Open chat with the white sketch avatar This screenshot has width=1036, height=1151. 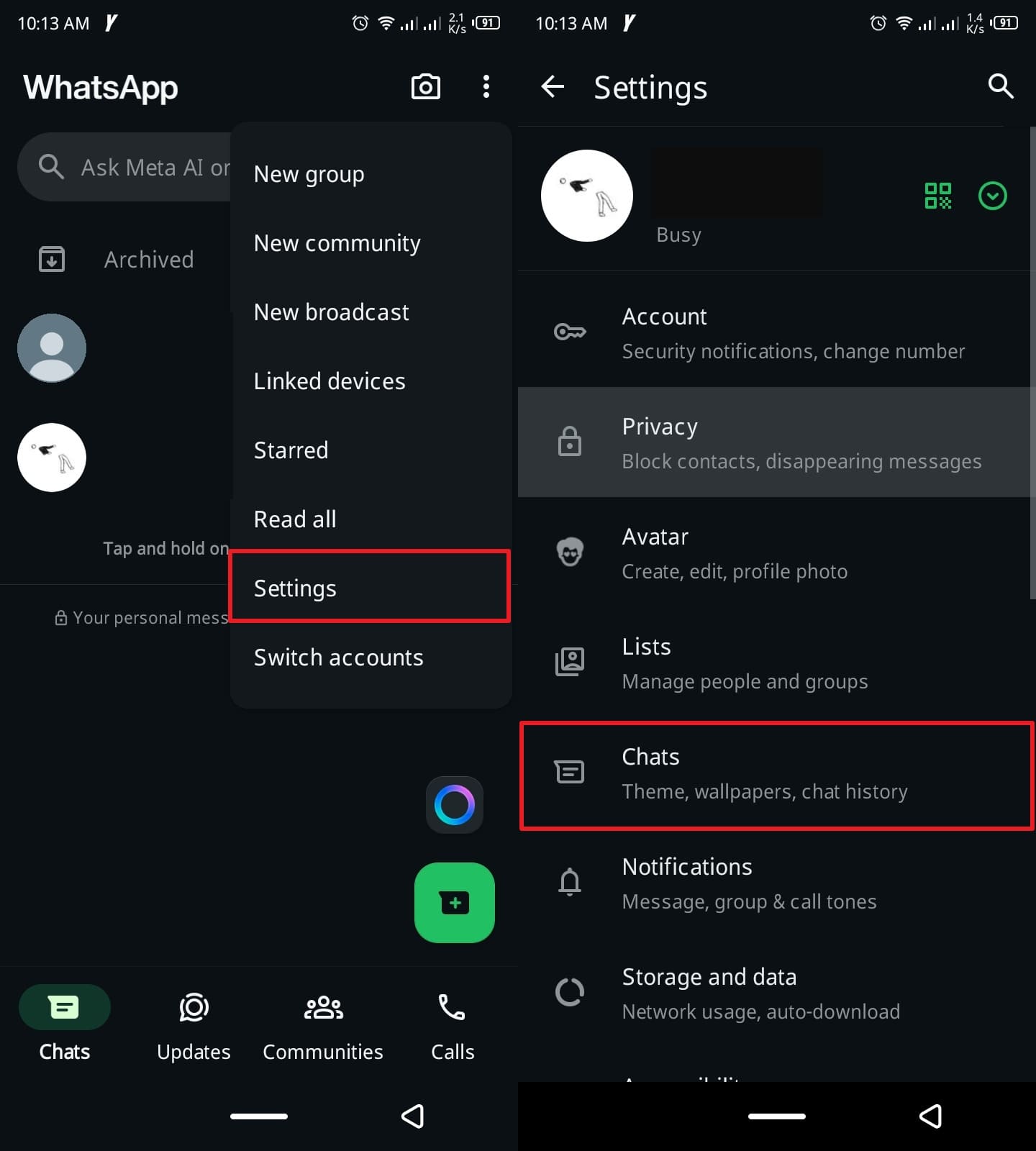pos(52,458)
